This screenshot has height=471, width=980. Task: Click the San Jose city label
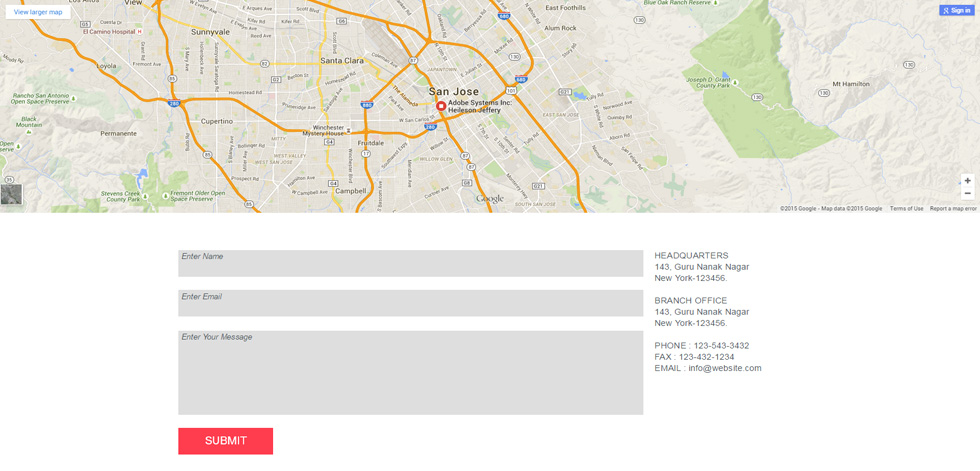[x=454, y=92]
